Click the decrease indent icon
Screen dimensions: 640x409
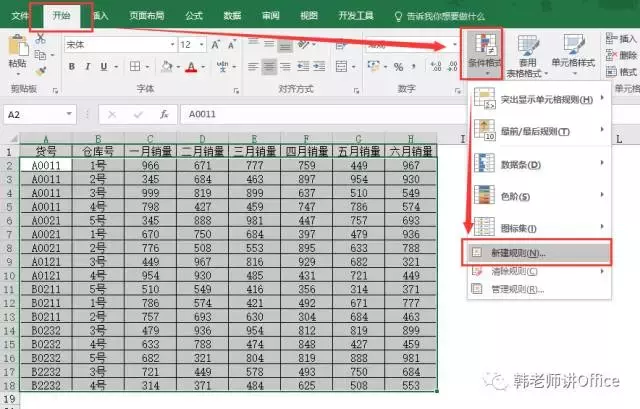[x=302, y=66]
